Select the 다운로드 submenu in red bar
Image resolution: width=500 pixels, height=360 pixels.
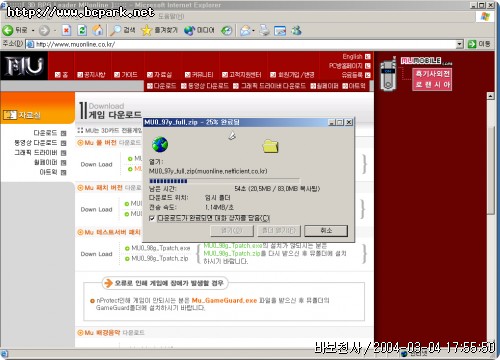tap(162, 86)
